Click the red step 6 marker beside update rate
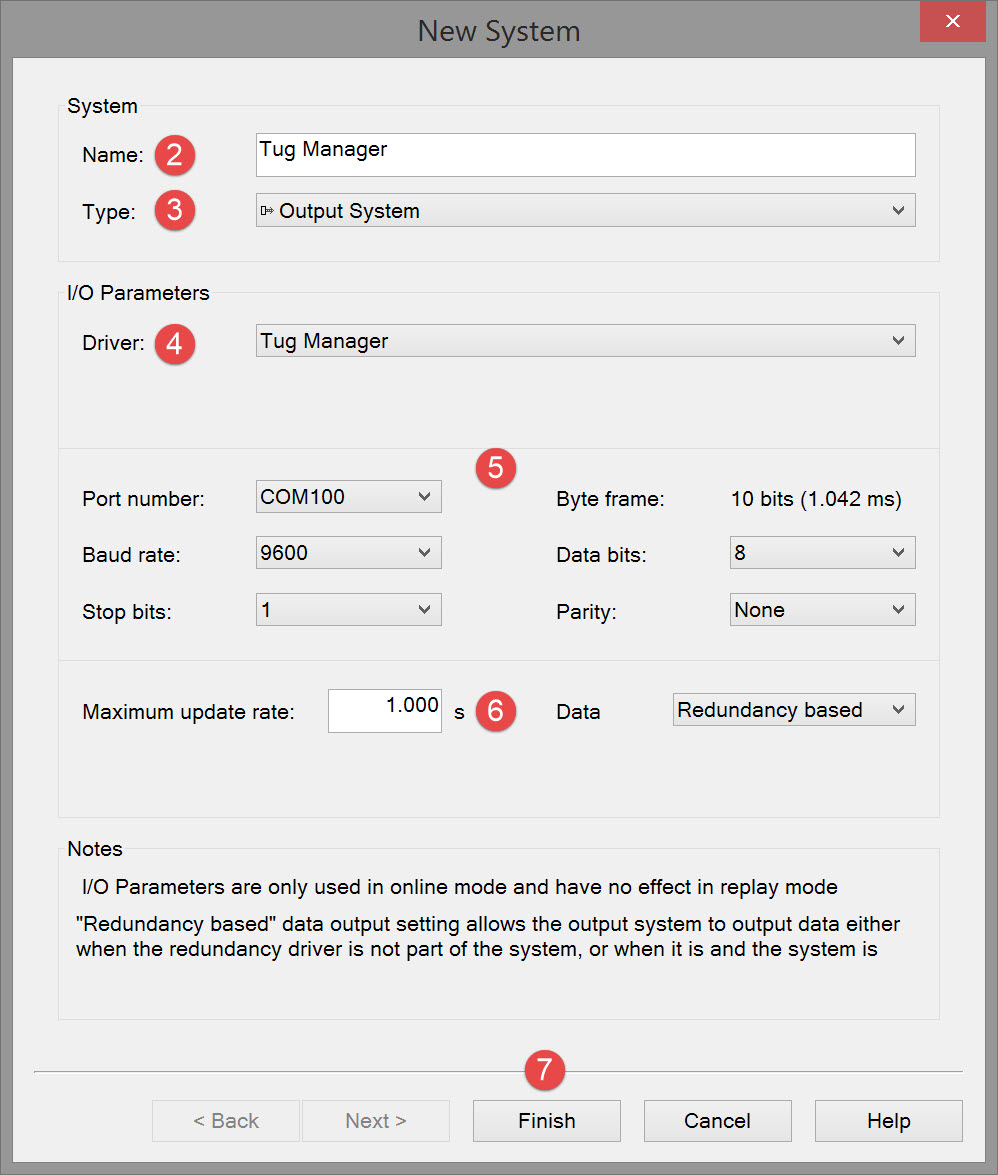Image resolution: width=998 pixels, height=1175 pixels. click(495, 711)
